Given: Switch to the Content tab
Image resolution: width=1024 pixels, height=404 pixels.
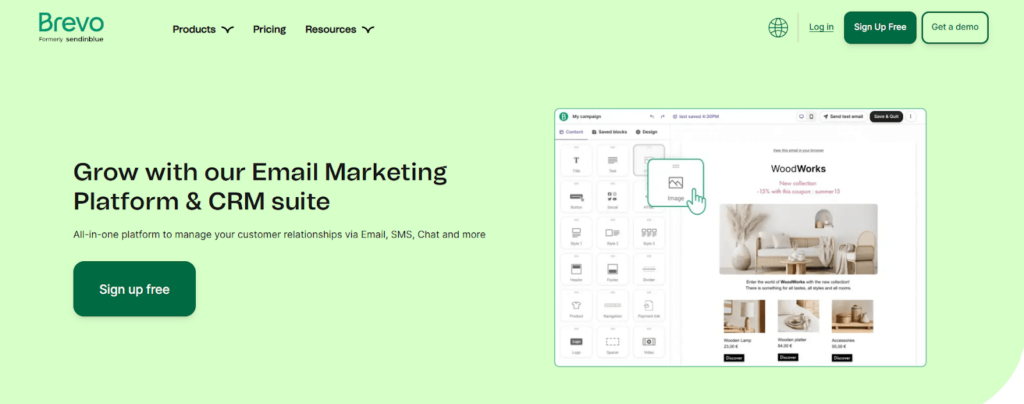Looking at the screenshot, I should point(571,132).
